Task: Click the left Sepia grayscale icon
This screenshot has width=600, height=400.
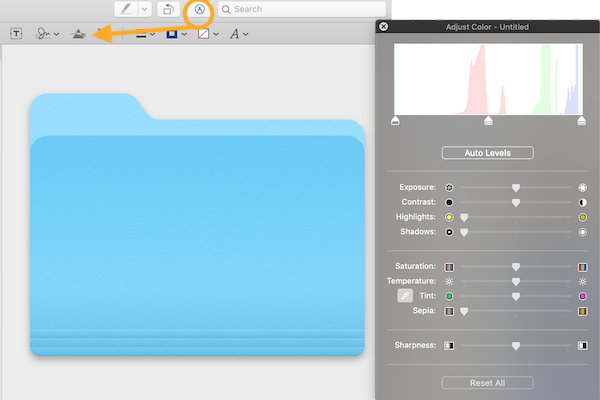Action: pos(449,311)
